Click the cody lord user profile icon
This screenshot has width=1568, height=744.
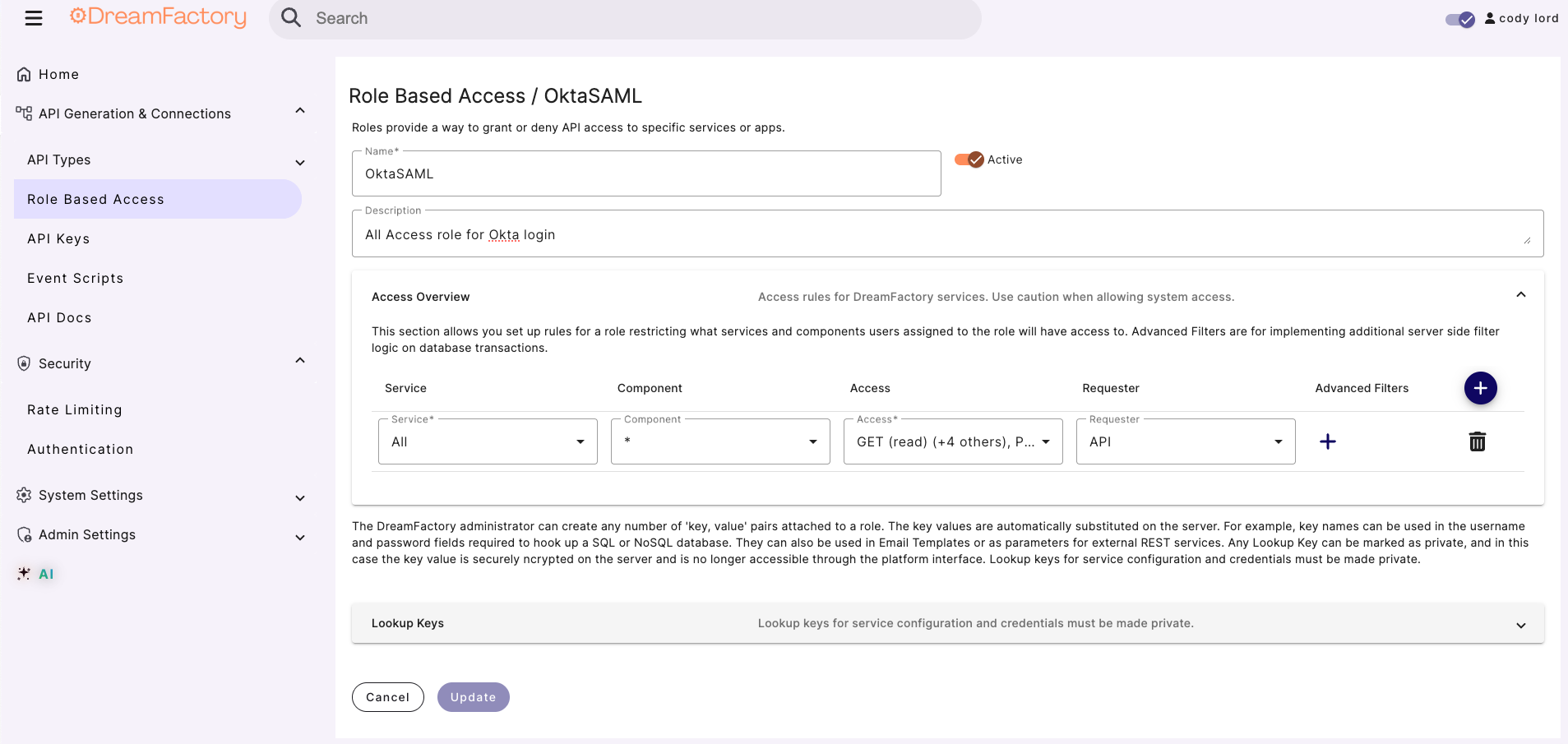pos(1490,17)
